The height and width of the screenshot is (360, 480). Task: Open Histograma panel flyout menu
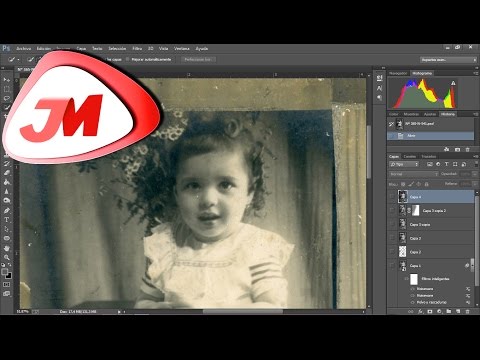click(x=475, y=73)
